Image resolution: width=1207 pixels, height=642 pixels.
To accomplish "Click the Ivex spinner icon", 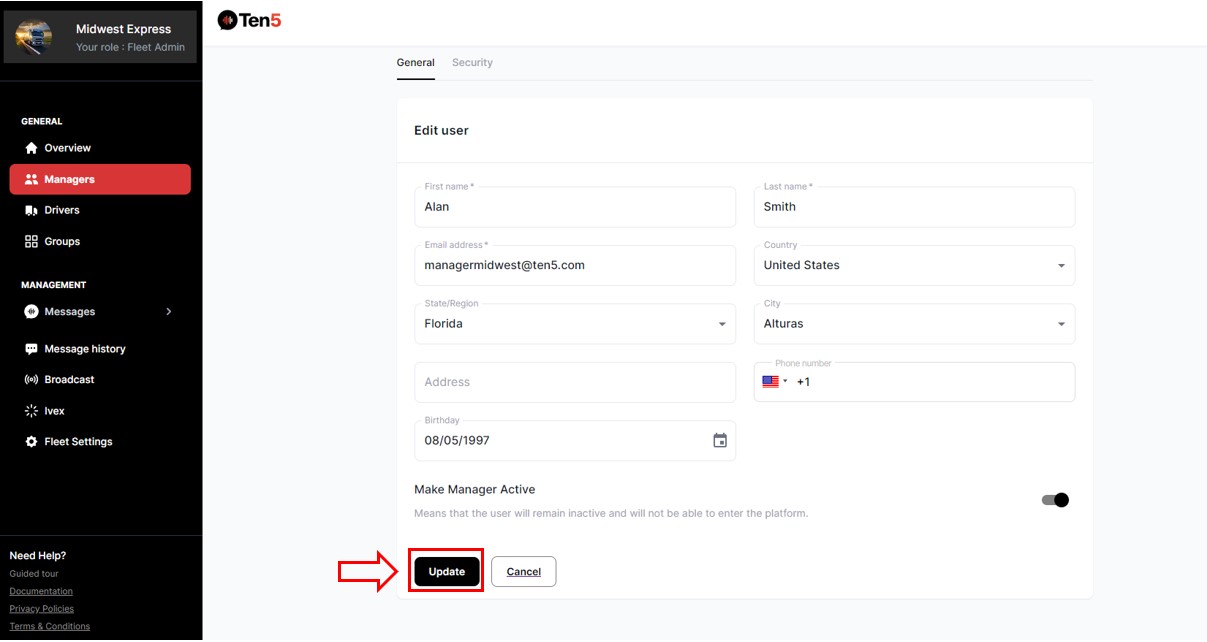I will click(31, 411).
